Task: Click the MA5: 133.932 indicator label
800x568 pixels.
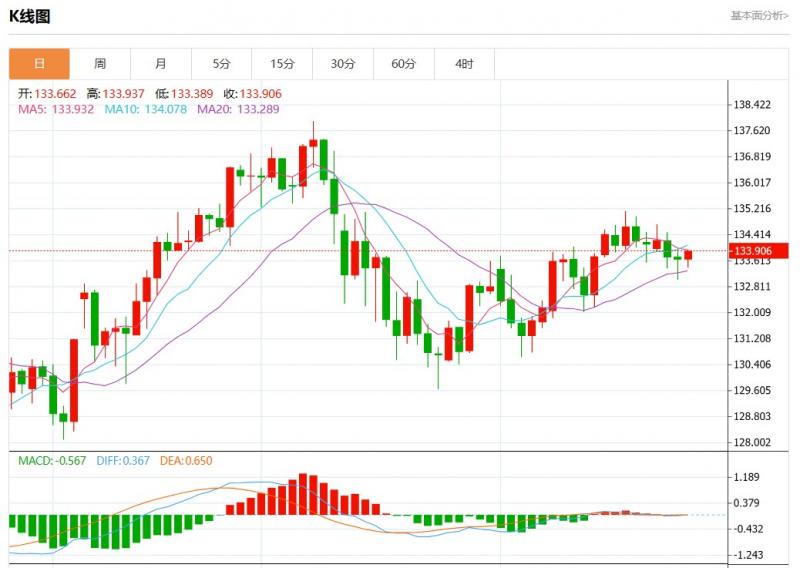Action: point(56,109)
